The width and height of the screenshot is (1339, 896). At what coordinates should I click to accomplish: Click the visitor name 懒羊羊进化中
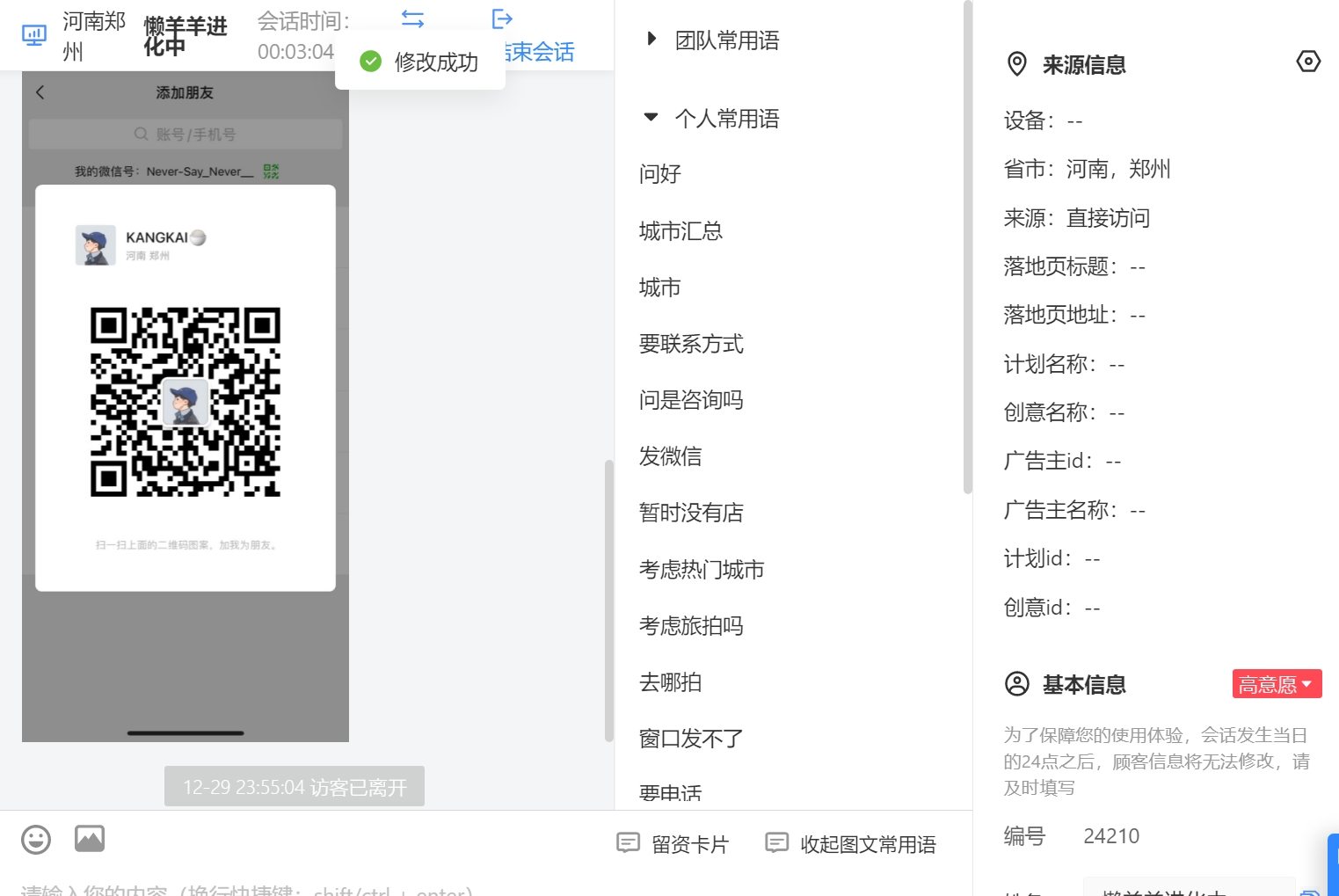(186, 36)
